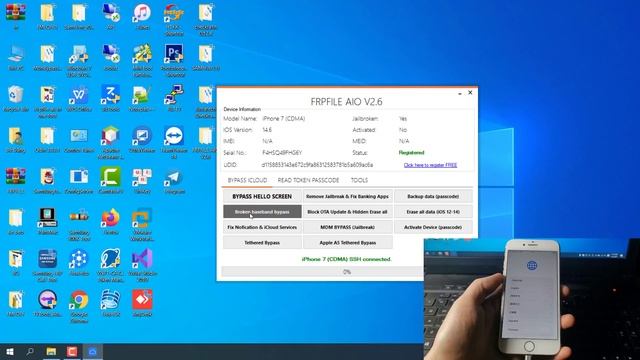Screen dimensions: 640x360
Task: Open the WinRAR archive icon at top-left
Action: [16, 16]
